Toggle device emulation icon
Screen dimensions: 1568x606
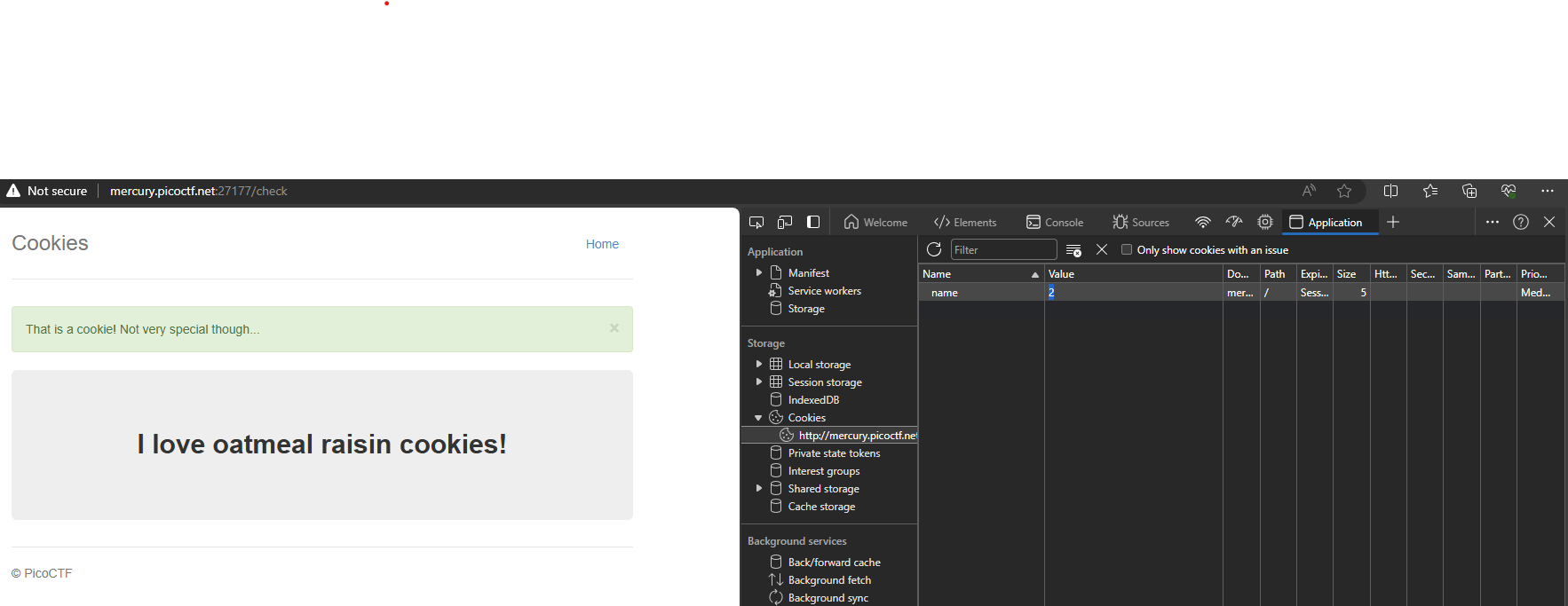[785, 222]
